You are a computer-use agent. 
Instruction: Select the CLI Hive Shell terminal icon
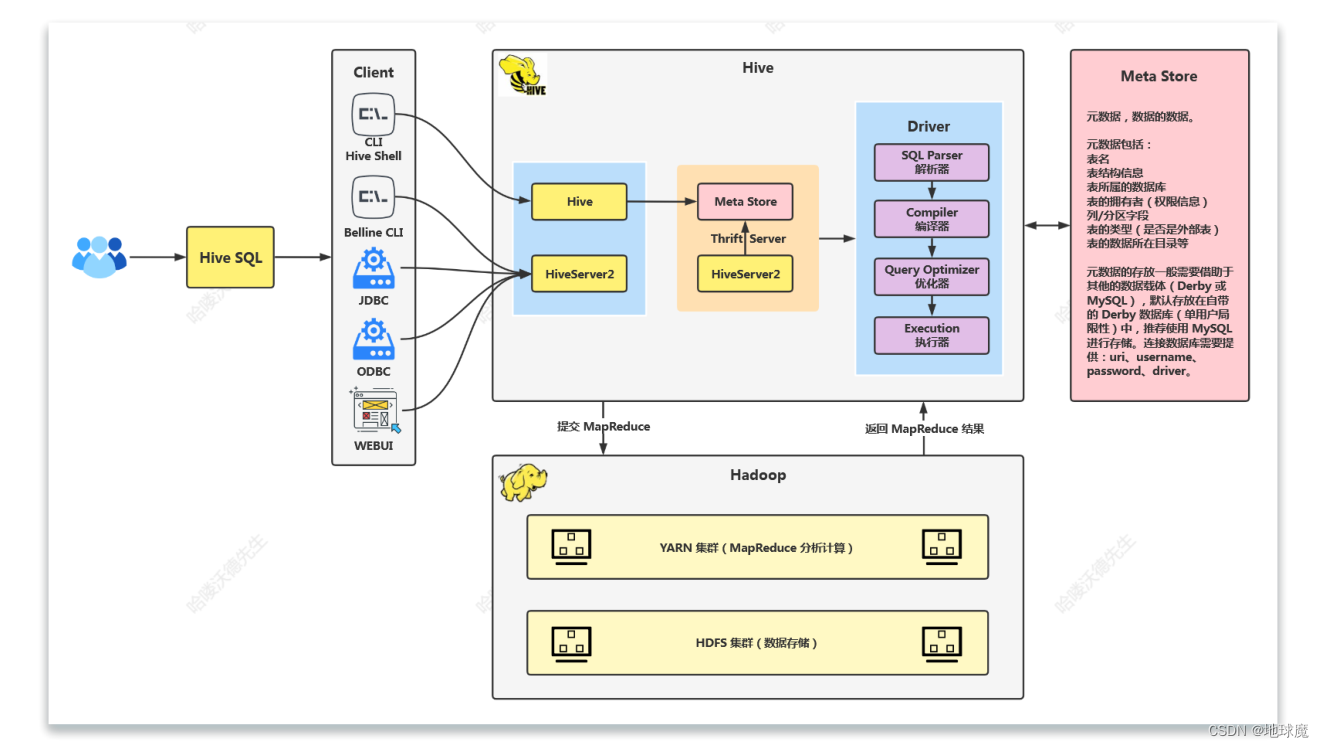tap(373, 114)
